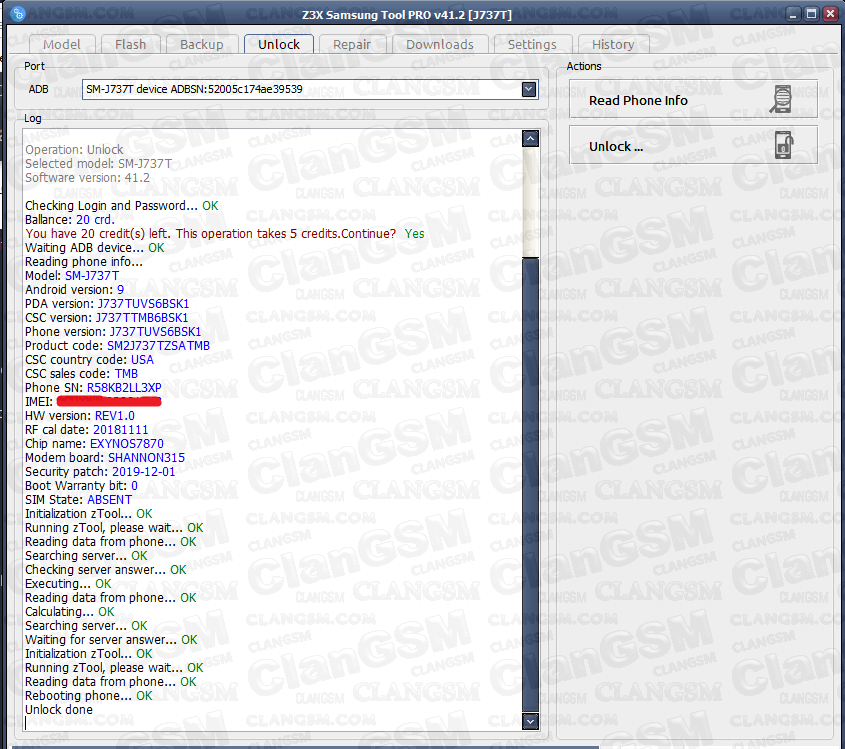This screenshot has width=845, height=749.
Task: Click the unlocked phone icon on Unlock
Action: 784,145
